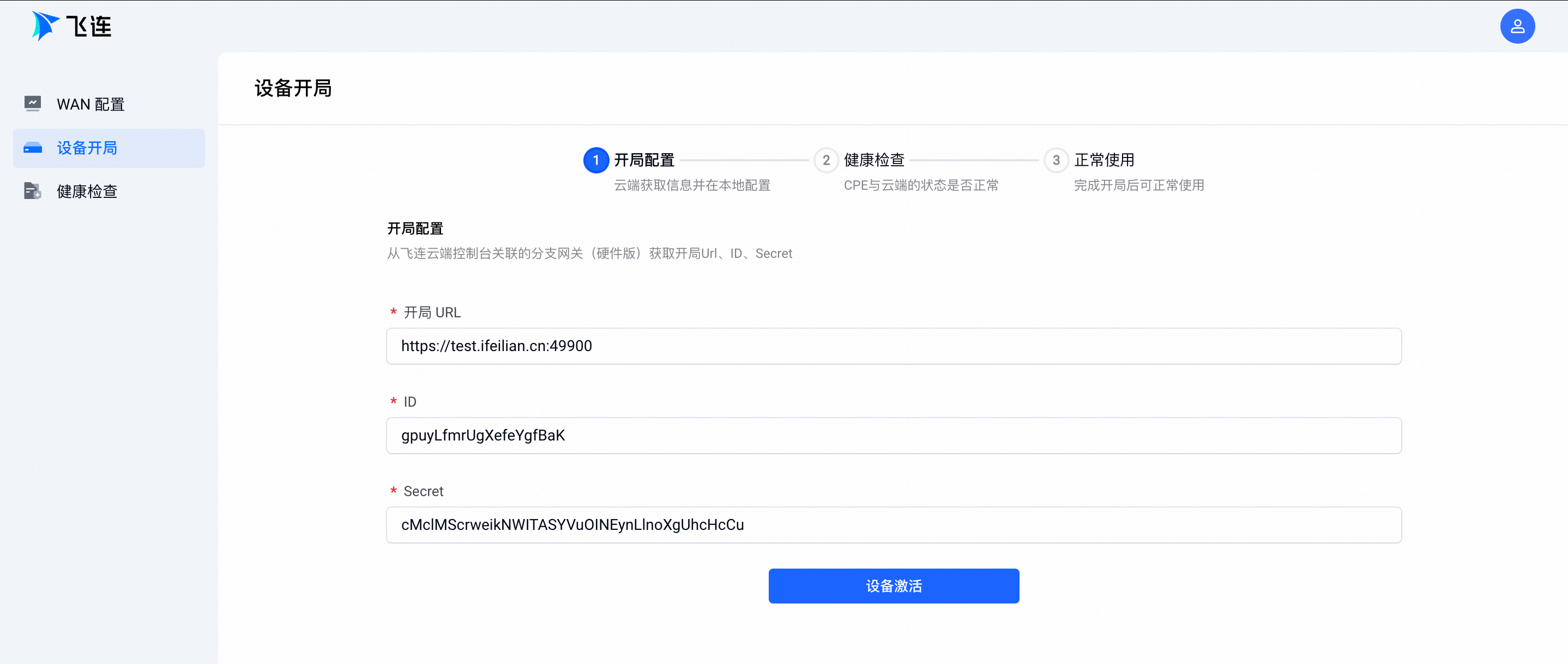Click the 健康检查 step title in stepper

(874, 160)
